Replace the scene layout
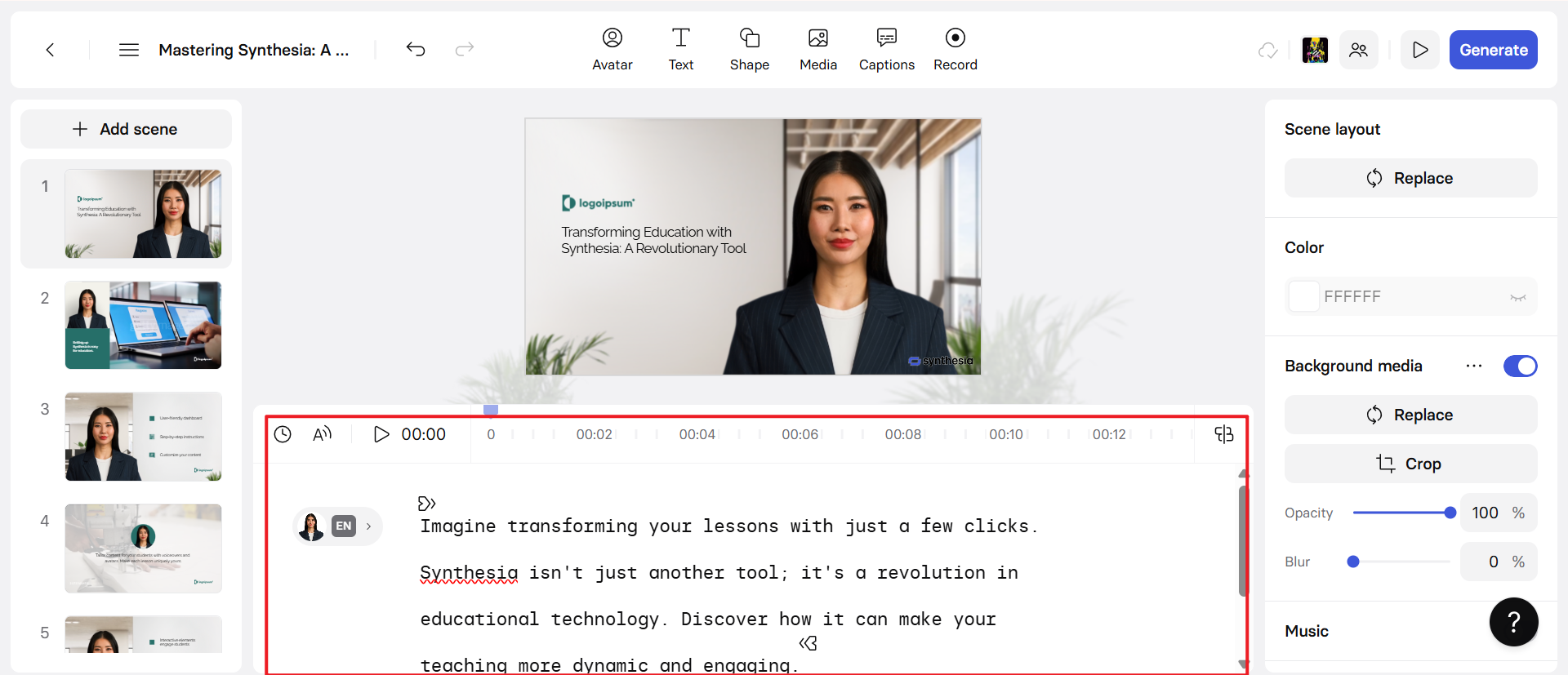The width and height of the screenshot is (1568, 675). 1411,178
